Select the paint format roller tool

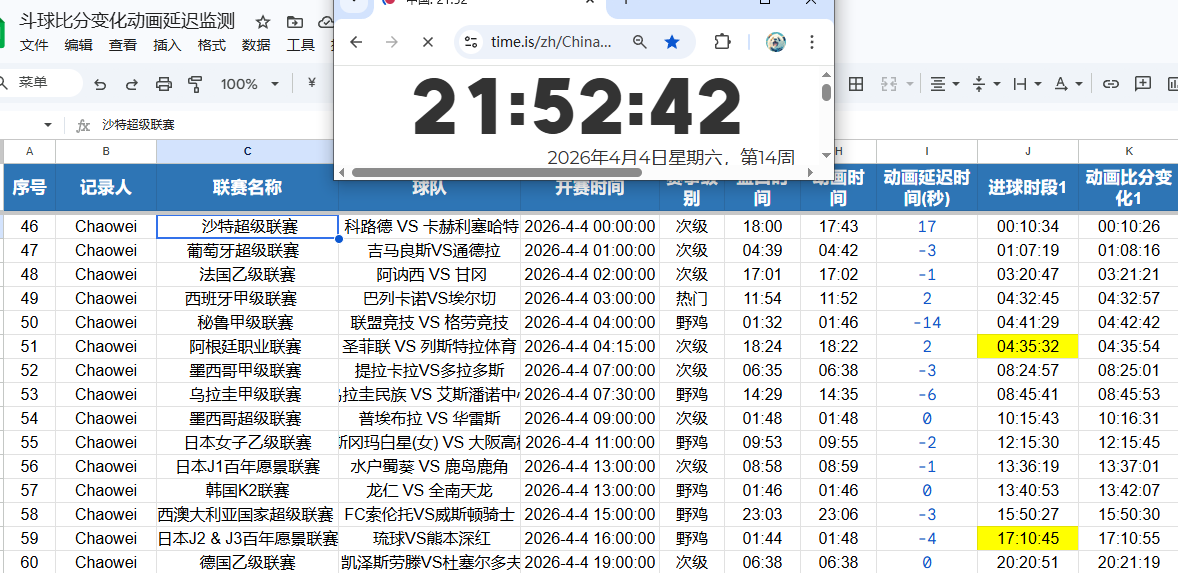point(195,84)
